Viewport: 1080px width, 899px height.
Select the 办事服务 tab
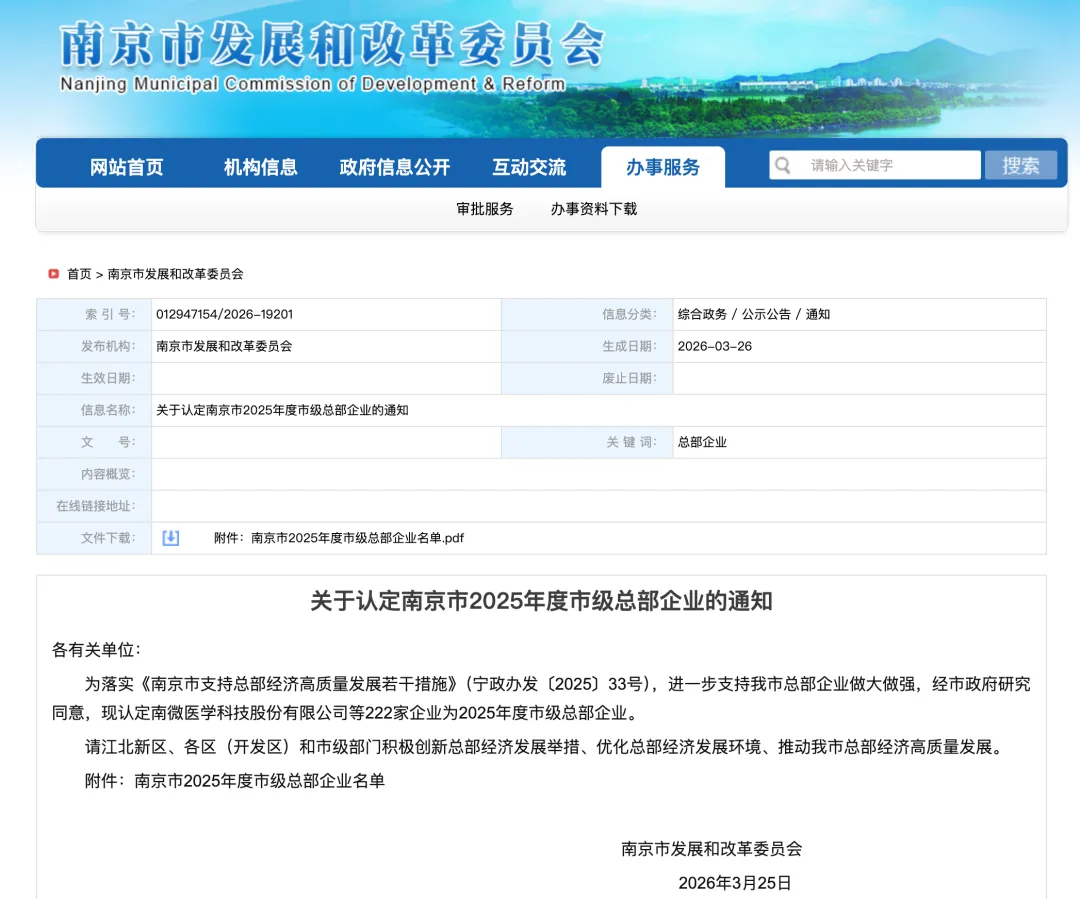[x=663, y=167]
